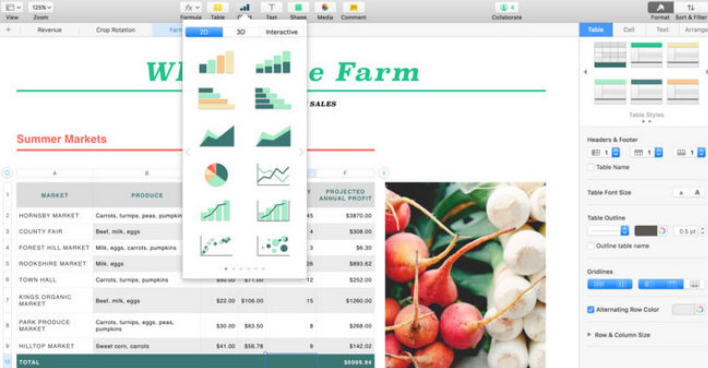Decrease the table font size
Screen dimensions: 708x368
(x=681, y=193)
